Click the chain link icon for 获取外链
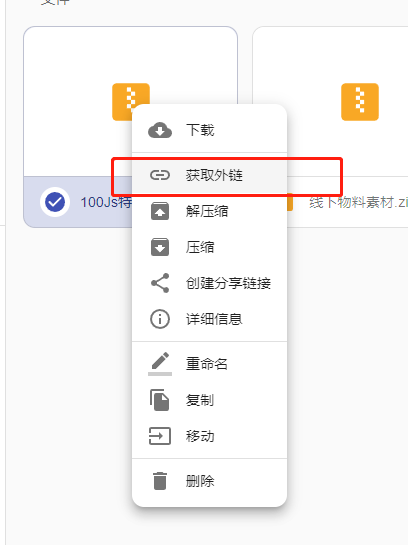Viewport: 408px width, 545px height. 160,175
